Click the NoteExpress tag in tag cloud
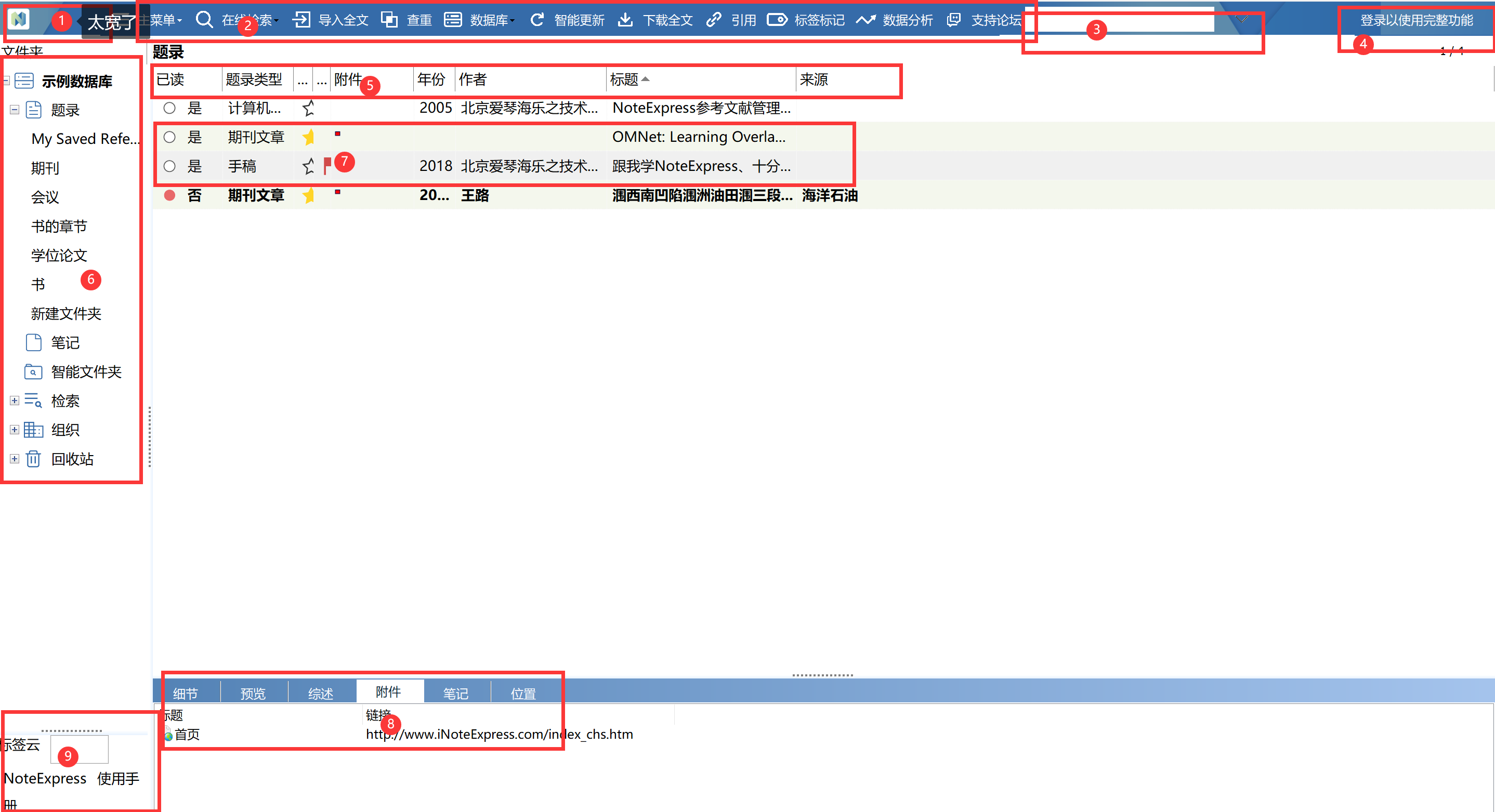 point(45,778)
